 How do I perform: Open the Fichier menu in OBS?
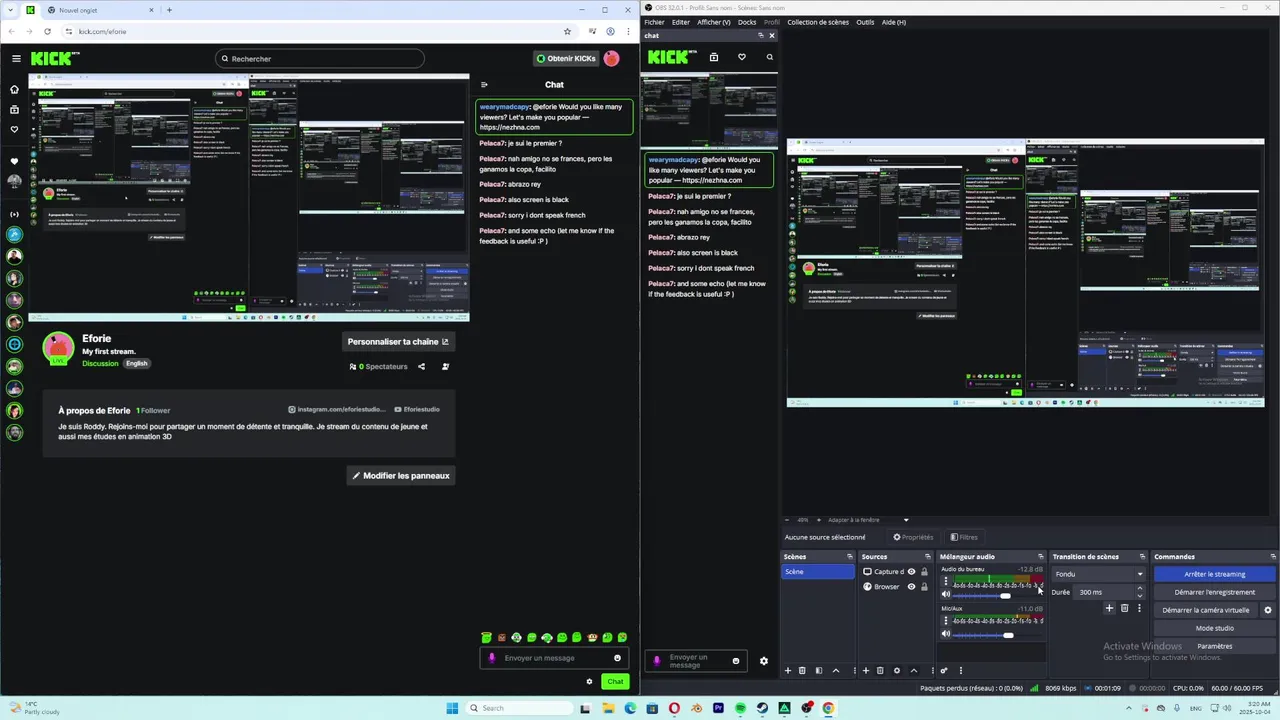(655, 22)
